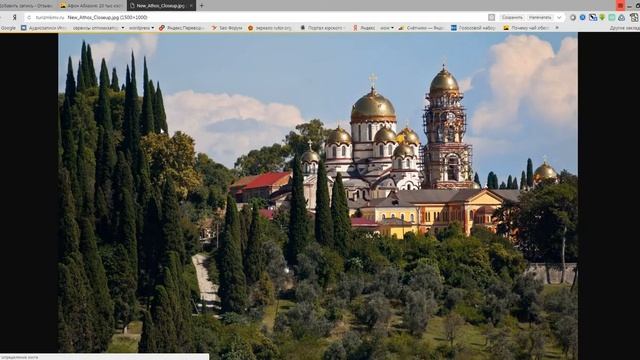Show hidden bookmarks with » chevron

point(557,28)
